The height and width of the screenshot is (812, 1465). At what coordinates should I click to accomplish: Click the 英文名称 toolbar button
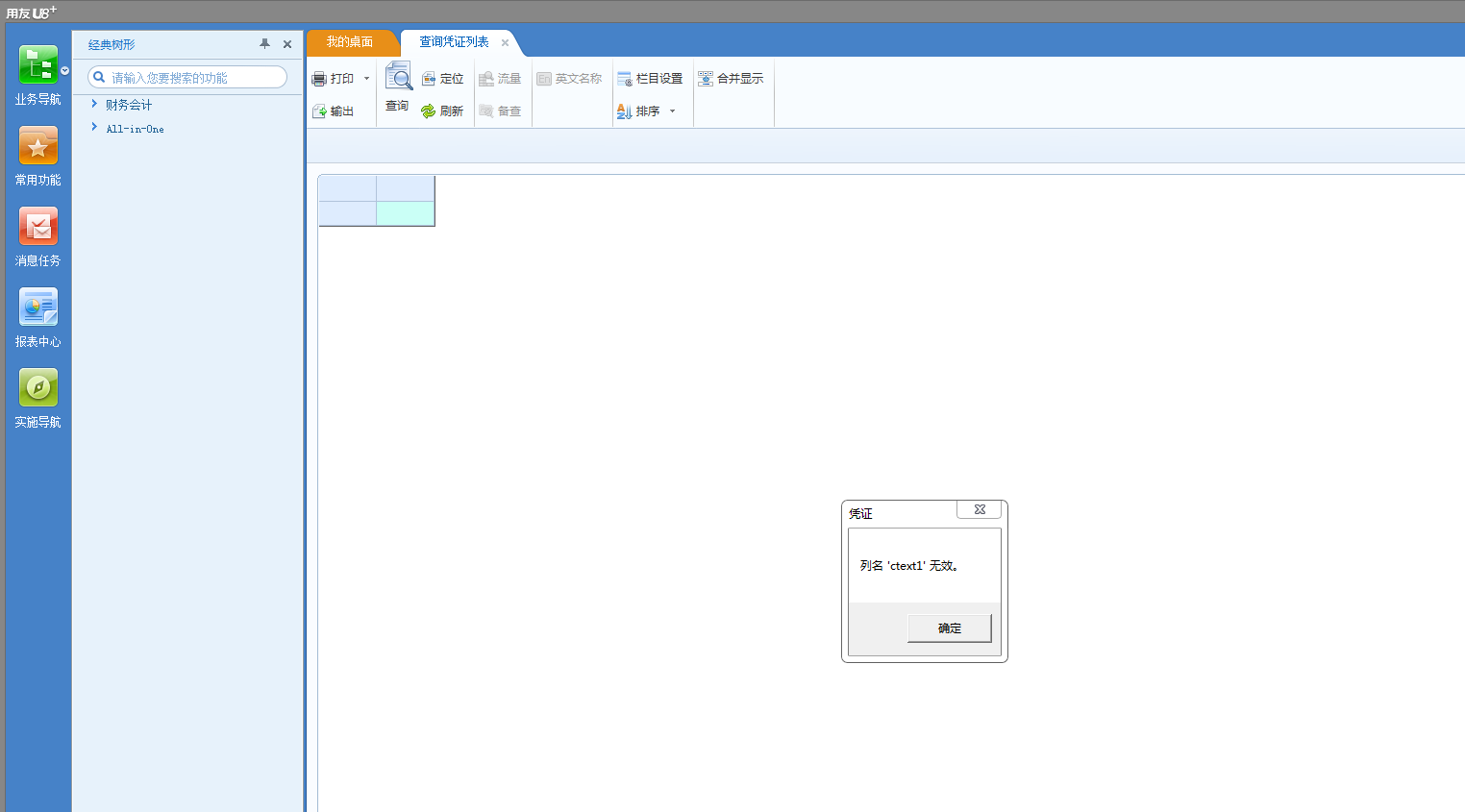click(569, 79)
